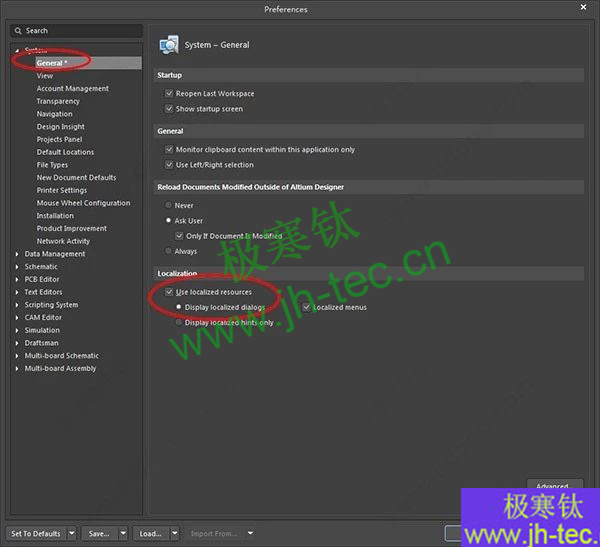Click the Advanced button
Viewport: 600px width, 547px height.
pos(554,484)
